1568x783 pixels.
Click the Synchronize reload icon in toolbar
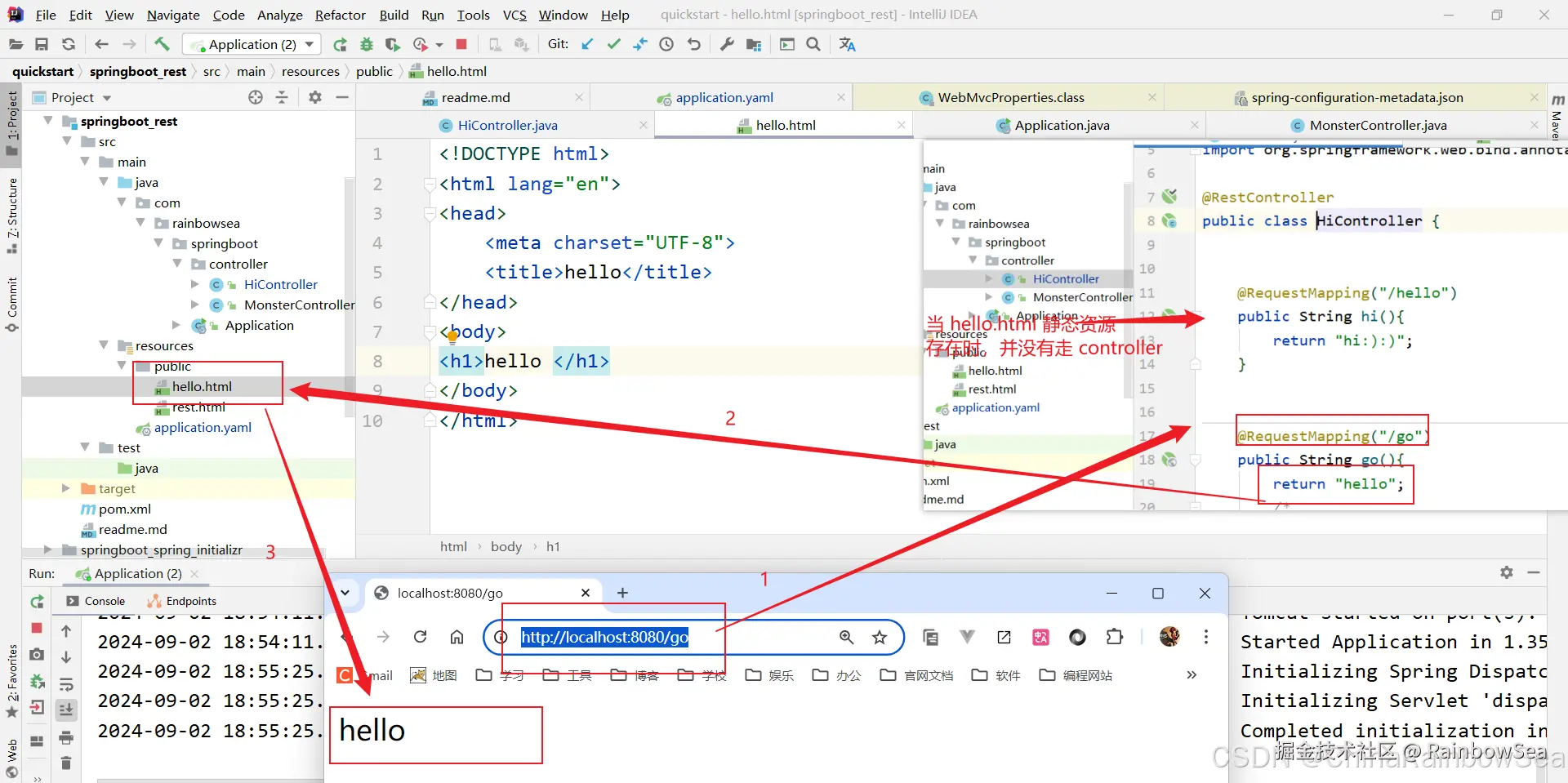pos(69,44)
